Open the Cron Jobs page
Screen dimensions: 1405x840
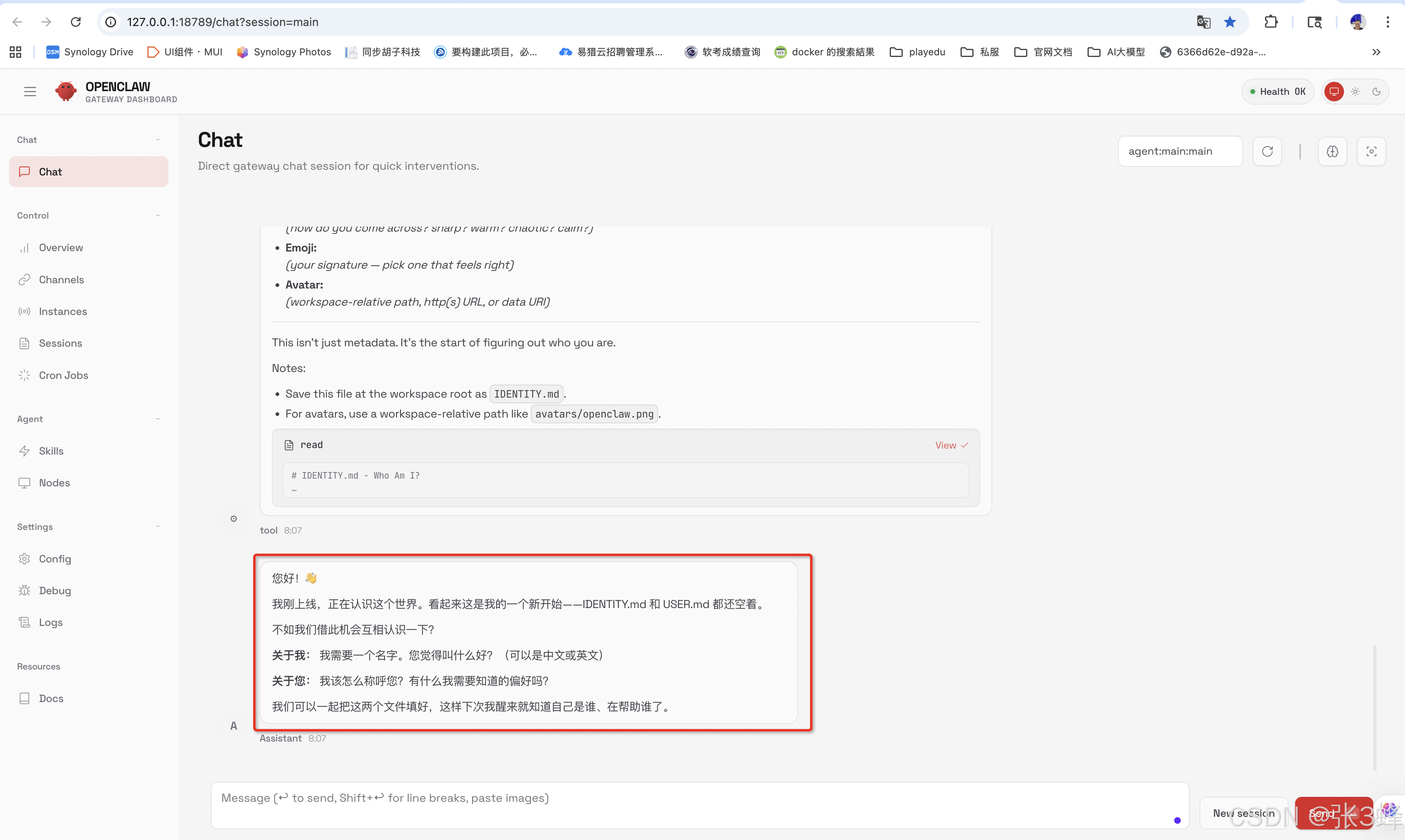pyautogui.click(x=63, y=375)
